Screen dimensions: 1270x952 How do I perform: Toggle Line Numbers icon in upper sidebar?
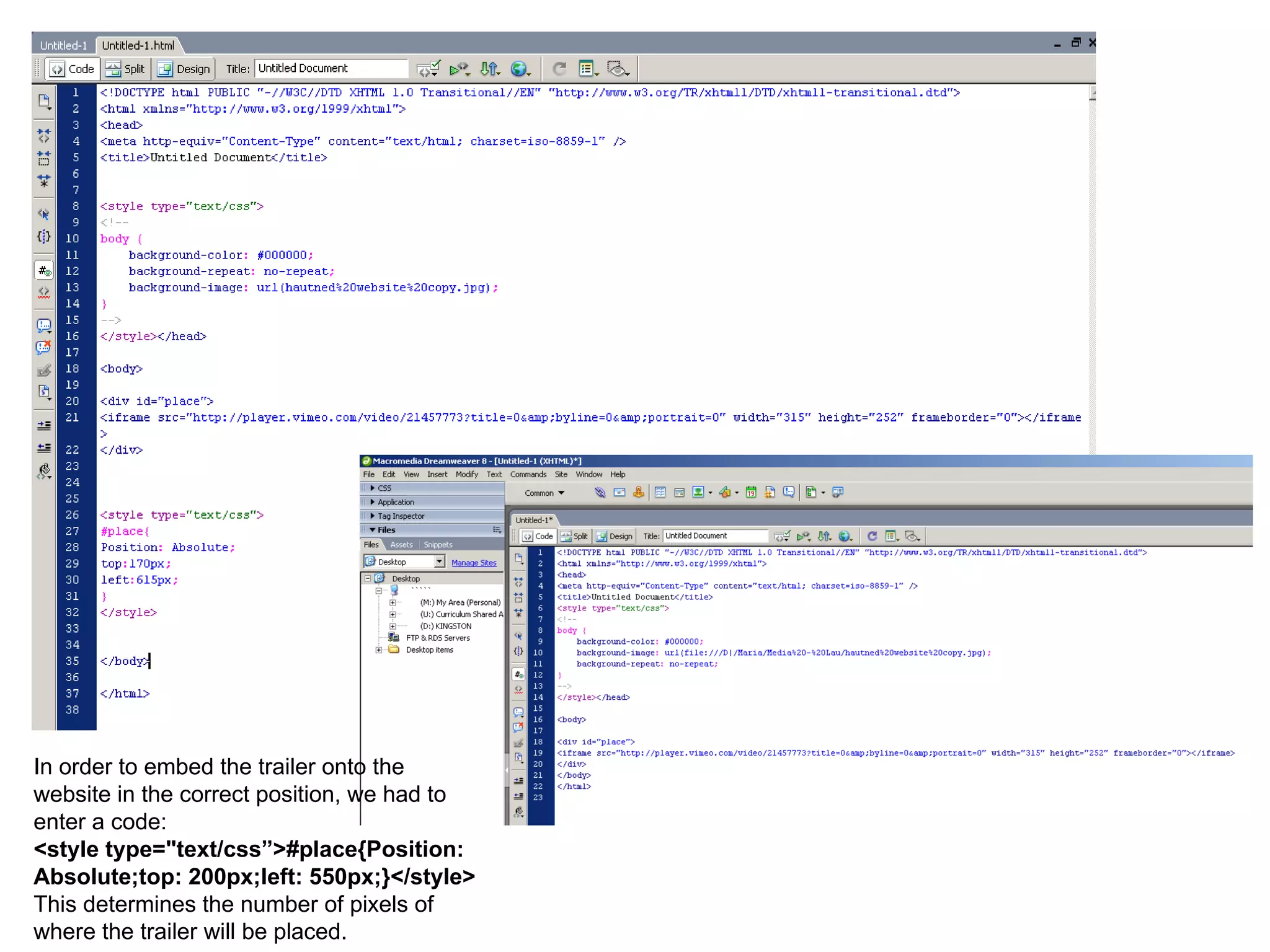click(44, 271)
